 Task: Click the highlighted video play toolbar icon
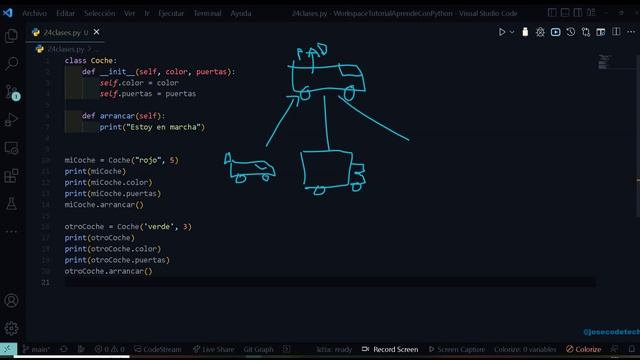pos(556,32)
